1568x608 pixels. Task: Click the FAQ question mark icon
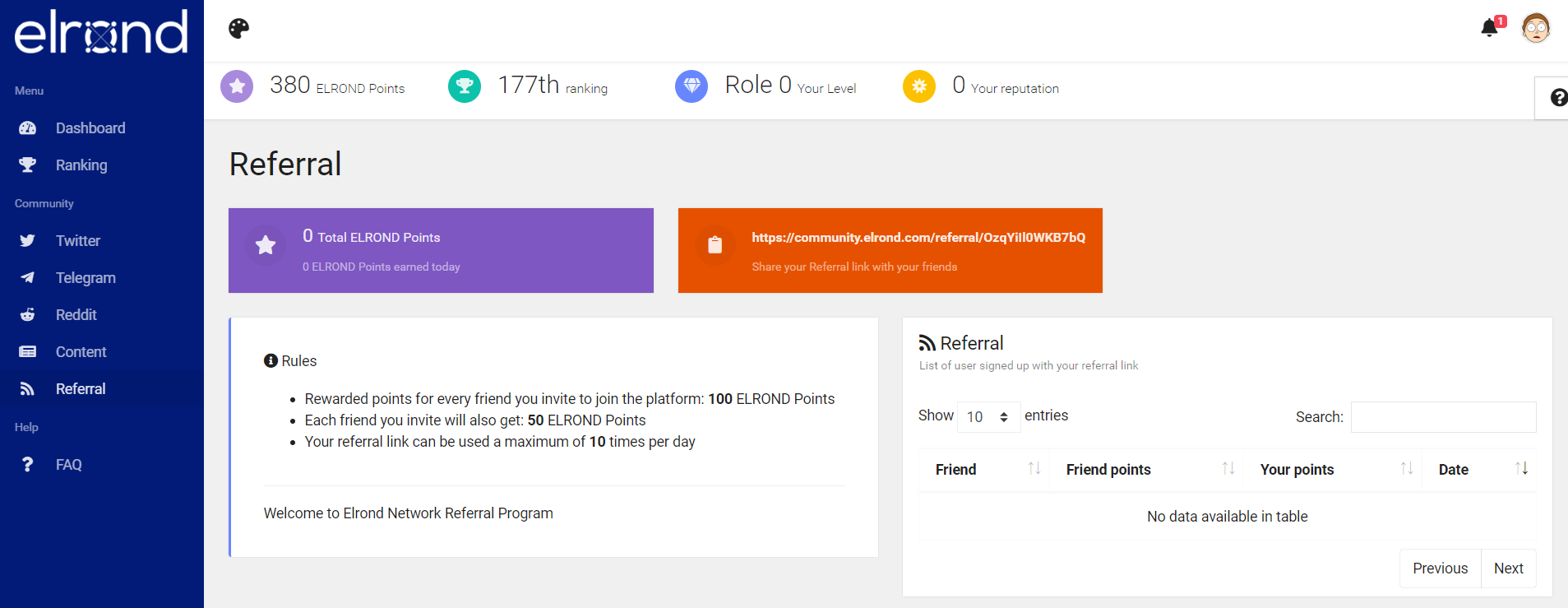click(x=27, y=465)
